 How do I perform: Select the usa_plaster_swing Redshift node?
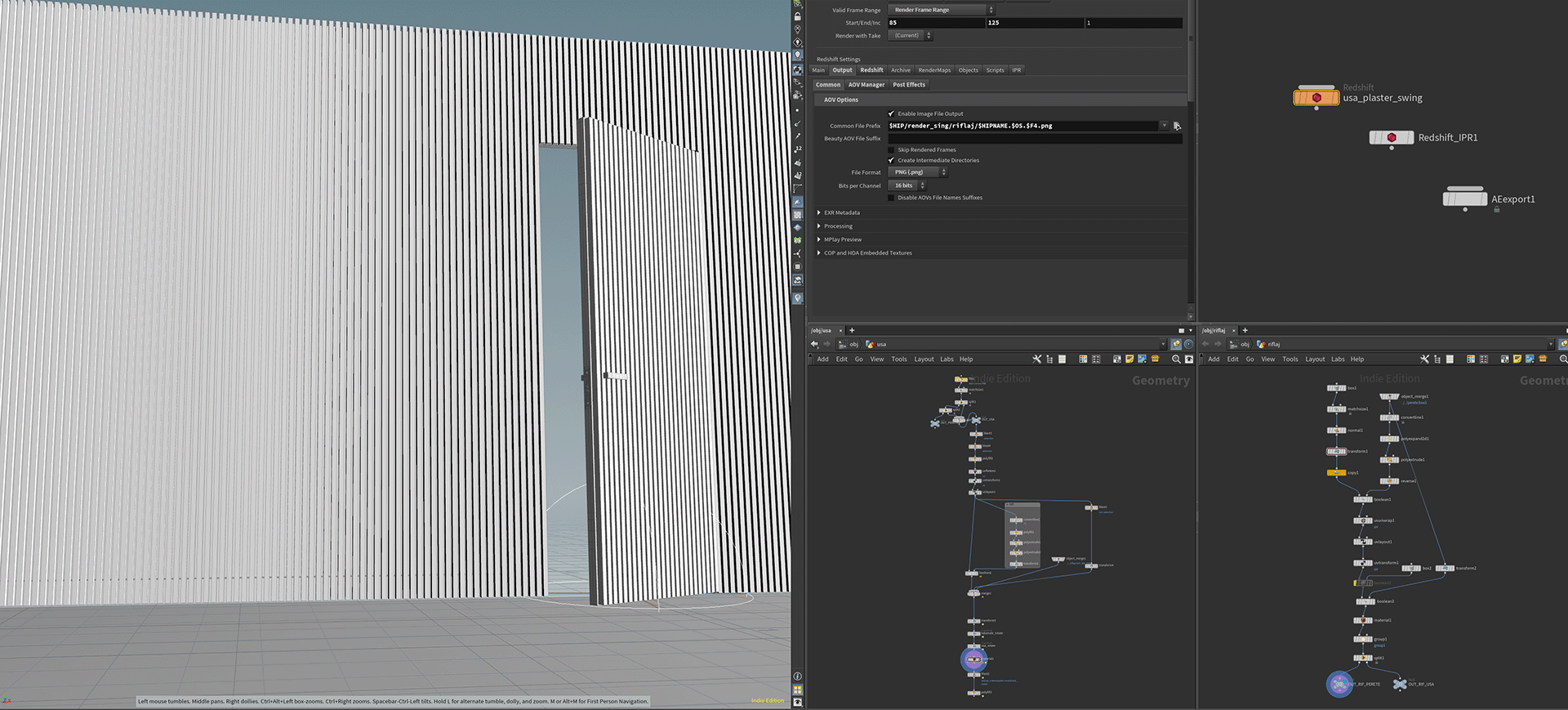1316,98
